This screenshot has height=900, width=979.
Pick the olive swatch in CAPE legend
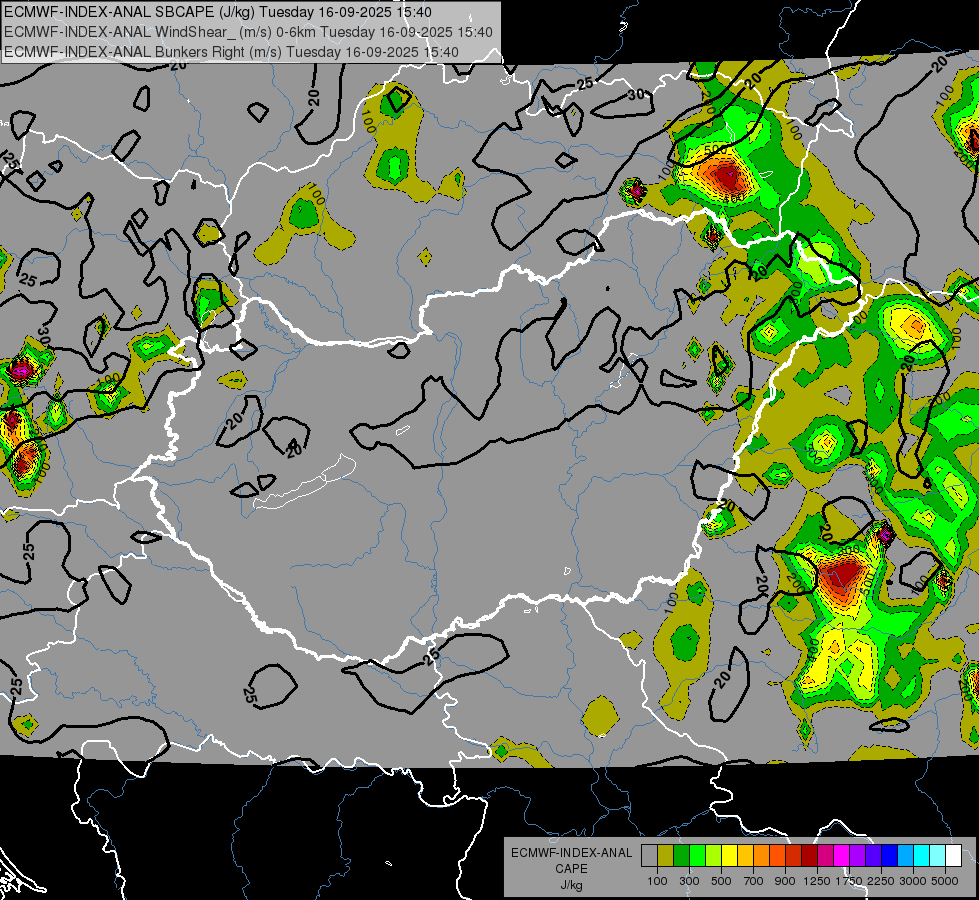point(665,855)
